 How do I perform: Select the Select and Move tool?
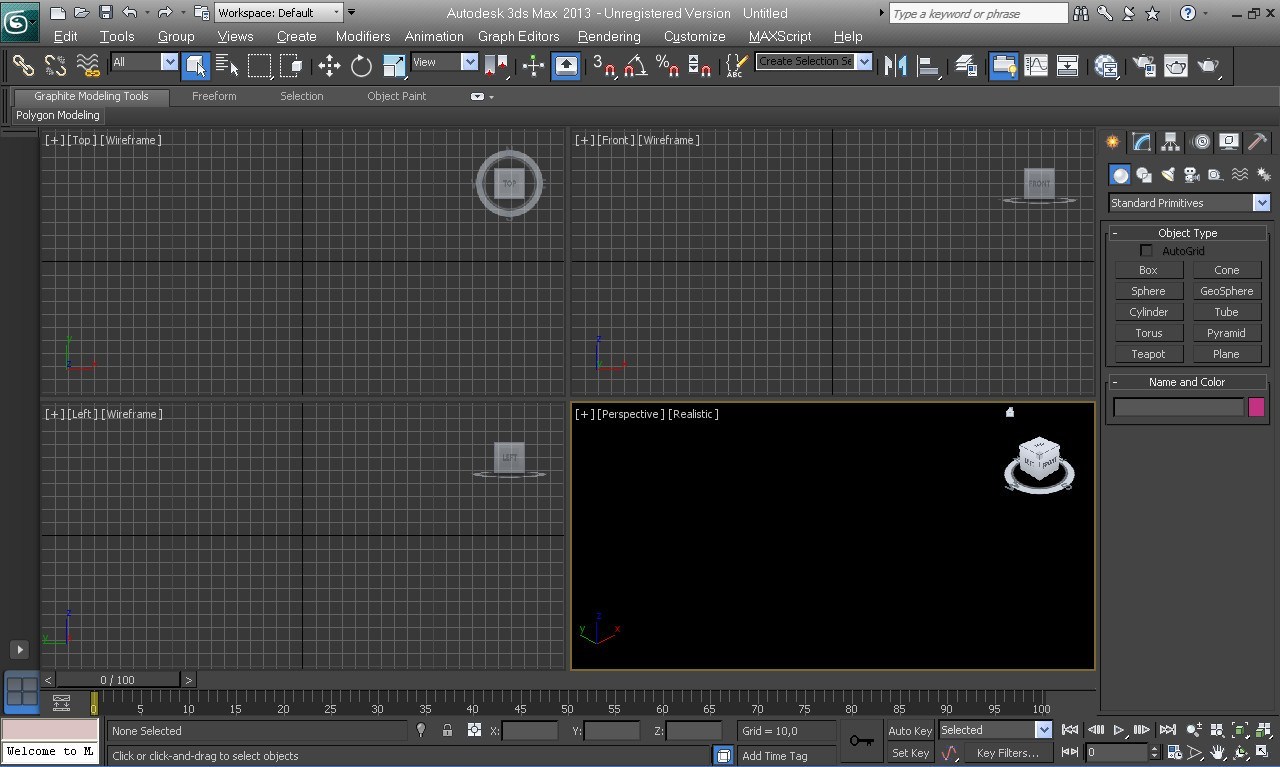click(x=329, y=65)
